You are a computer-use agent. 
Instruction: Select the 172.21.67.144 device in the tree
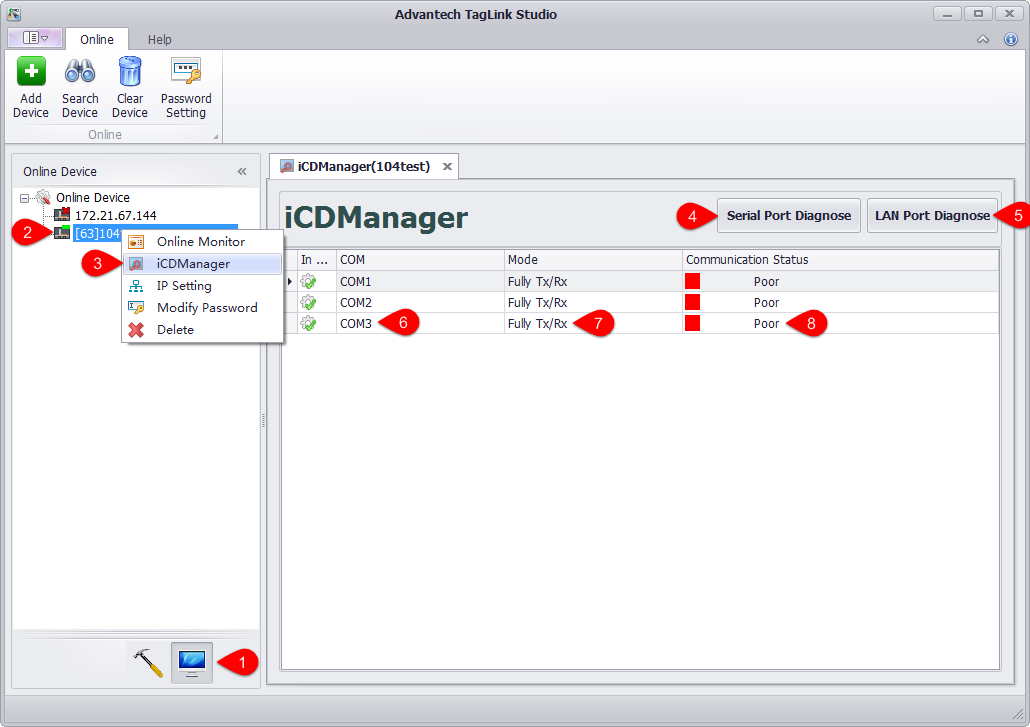pyautogui.click(x=115, y=216)
